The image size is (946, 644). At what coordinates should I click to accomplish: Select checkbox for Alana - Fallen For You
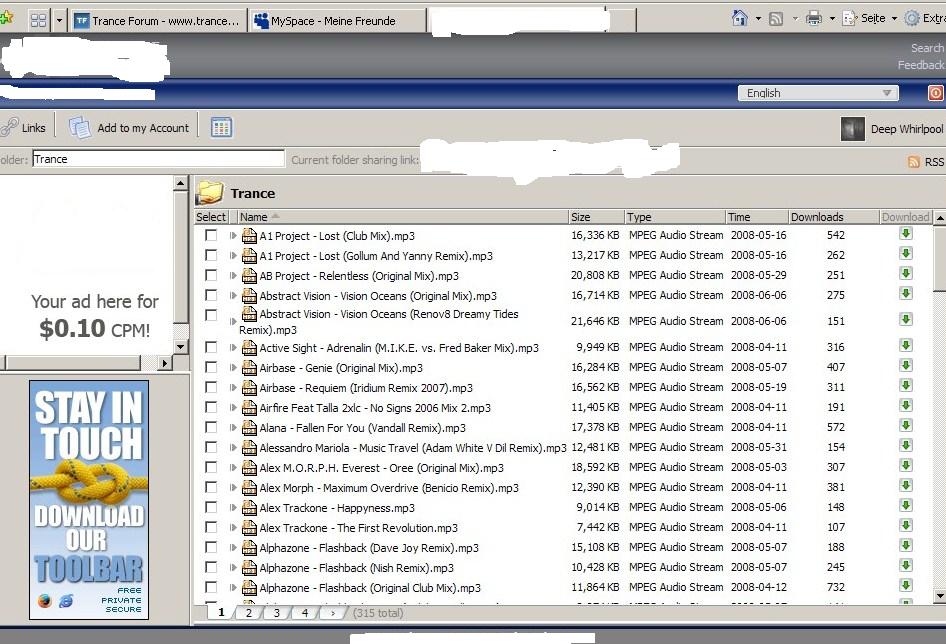211,427
